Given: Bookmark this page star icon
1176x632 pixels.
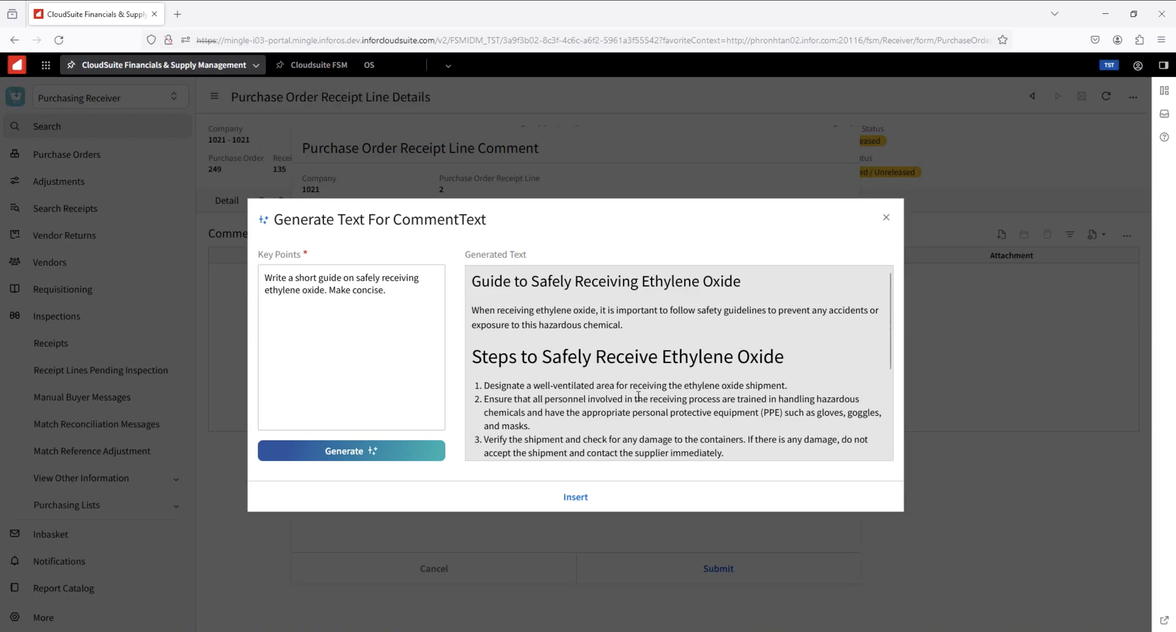Looking at the screenshot, I should (x=1003, y=40).
